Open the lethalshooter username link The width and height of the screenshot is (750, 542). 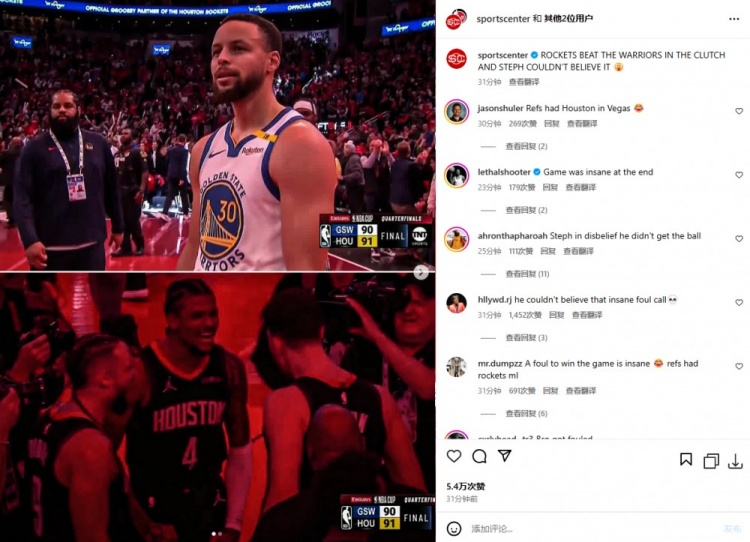(504, 172)
